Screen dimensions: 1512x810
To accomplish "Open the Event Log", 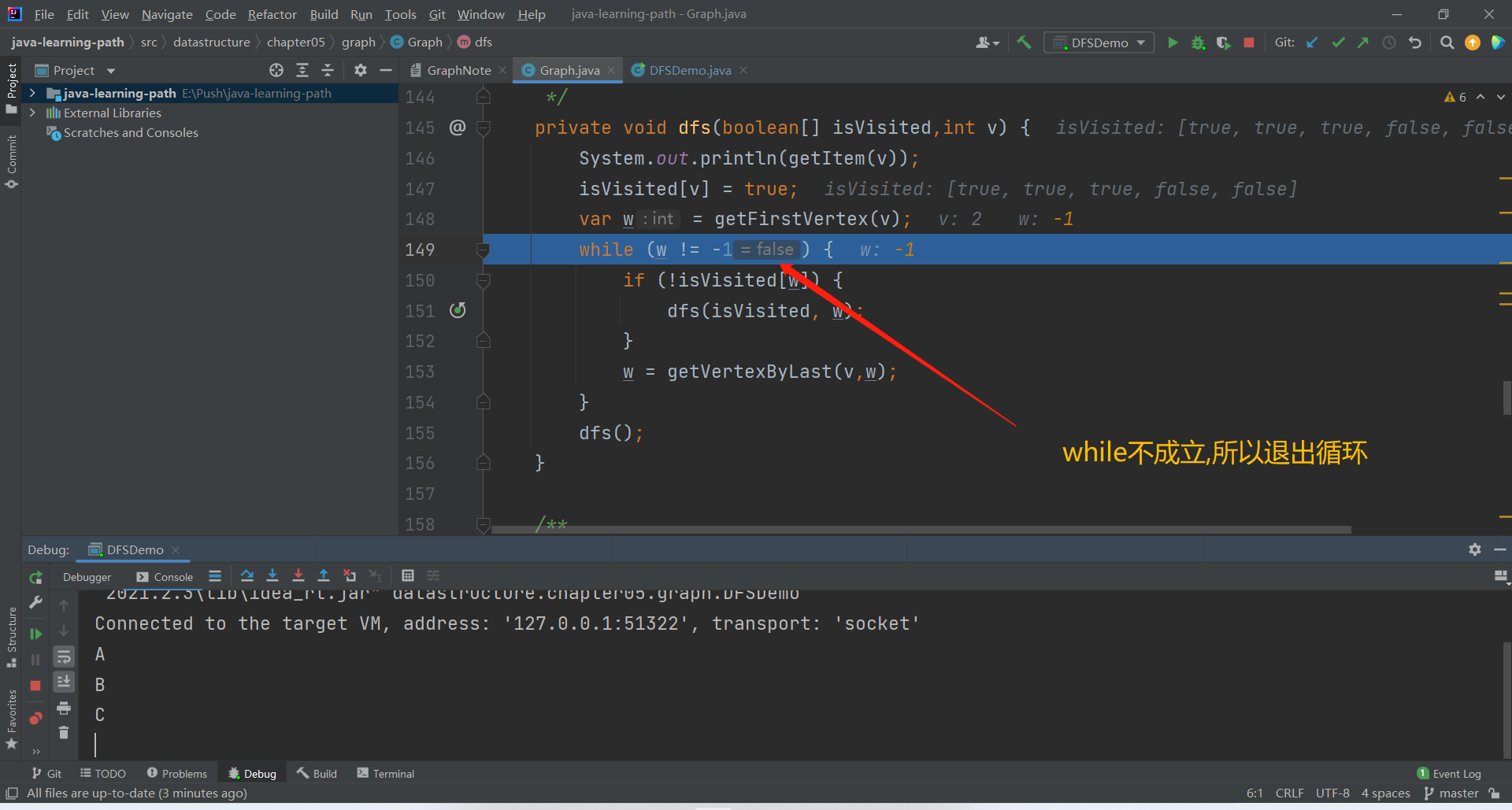I will tap(1449, 774).
